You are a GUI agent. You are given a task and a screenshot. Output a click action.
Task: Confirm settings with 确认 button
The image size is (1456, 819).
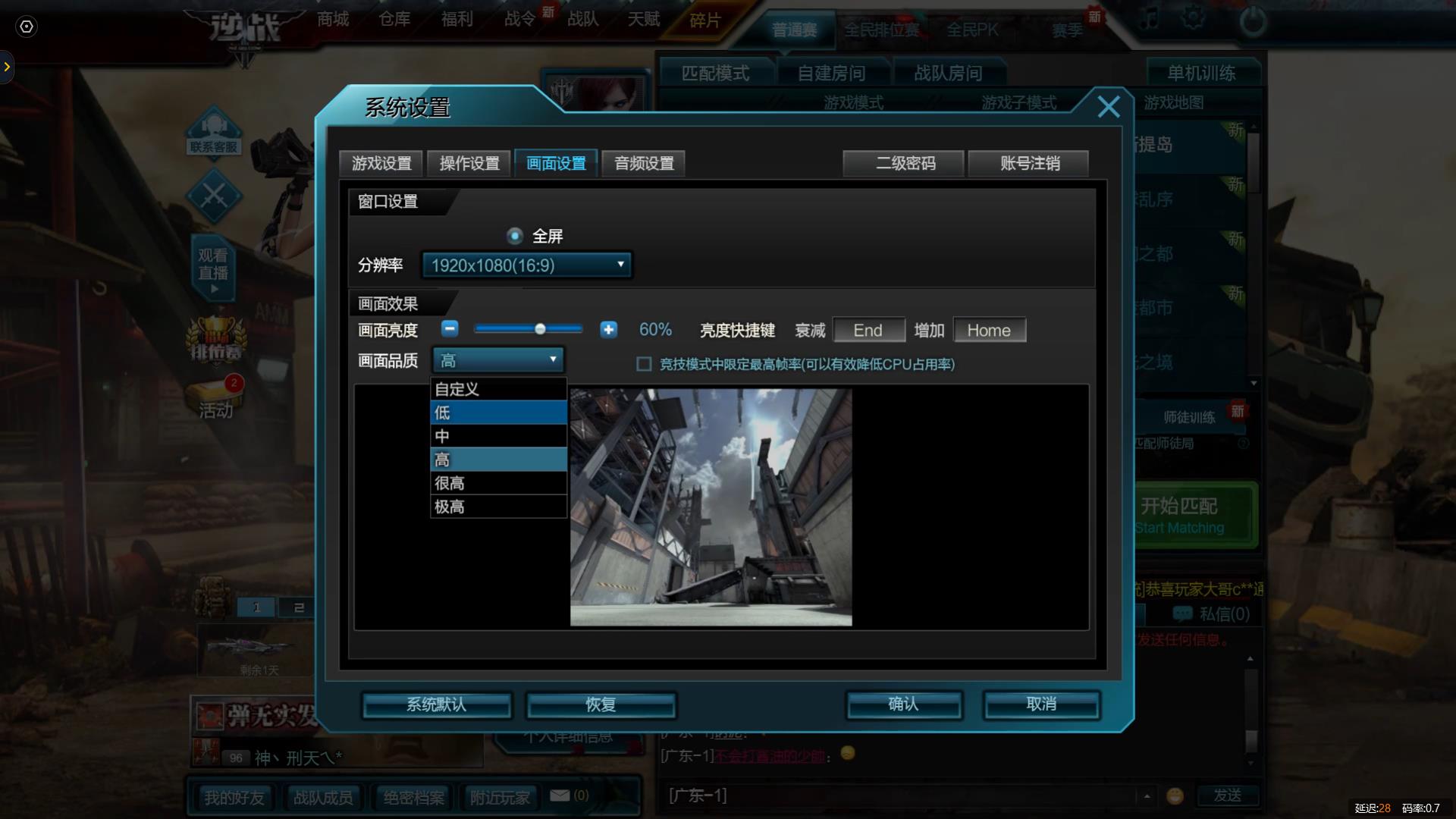click(x=904, y=704)
